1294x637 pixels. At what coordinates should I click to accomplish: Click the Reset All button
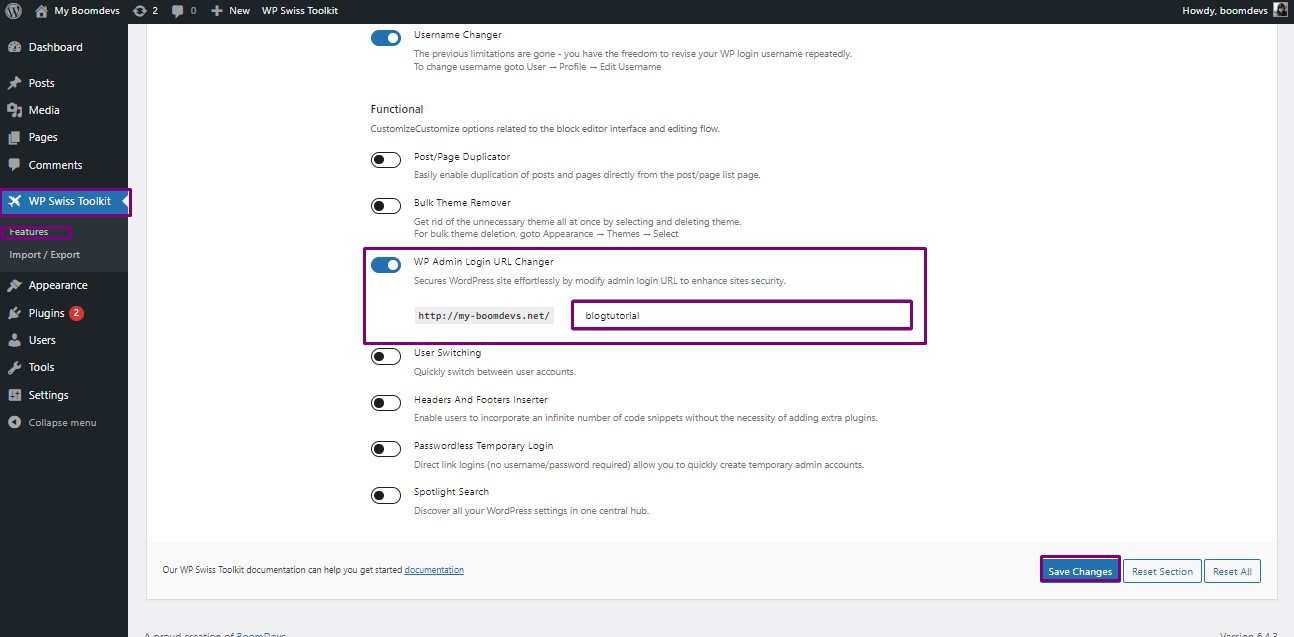click(1232, 571)
